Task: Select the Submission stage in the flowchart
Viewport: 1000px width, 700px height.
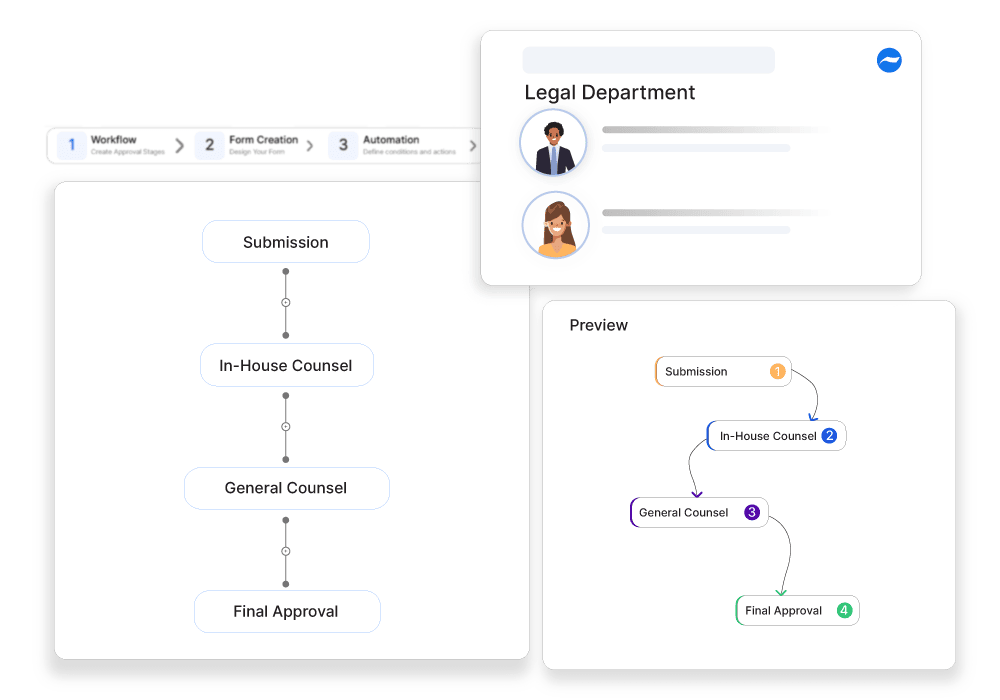Action: pos(286,241)
